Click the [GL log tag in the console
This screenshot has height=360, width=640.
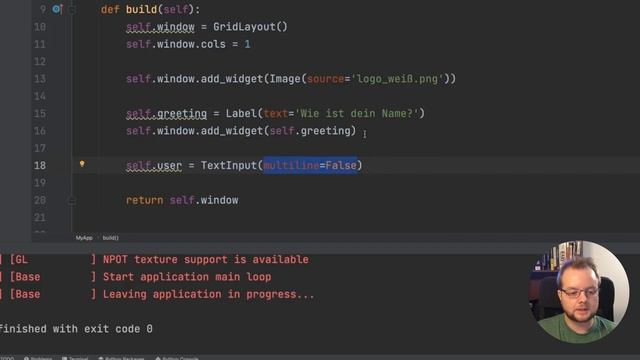[x=19, y=260]
